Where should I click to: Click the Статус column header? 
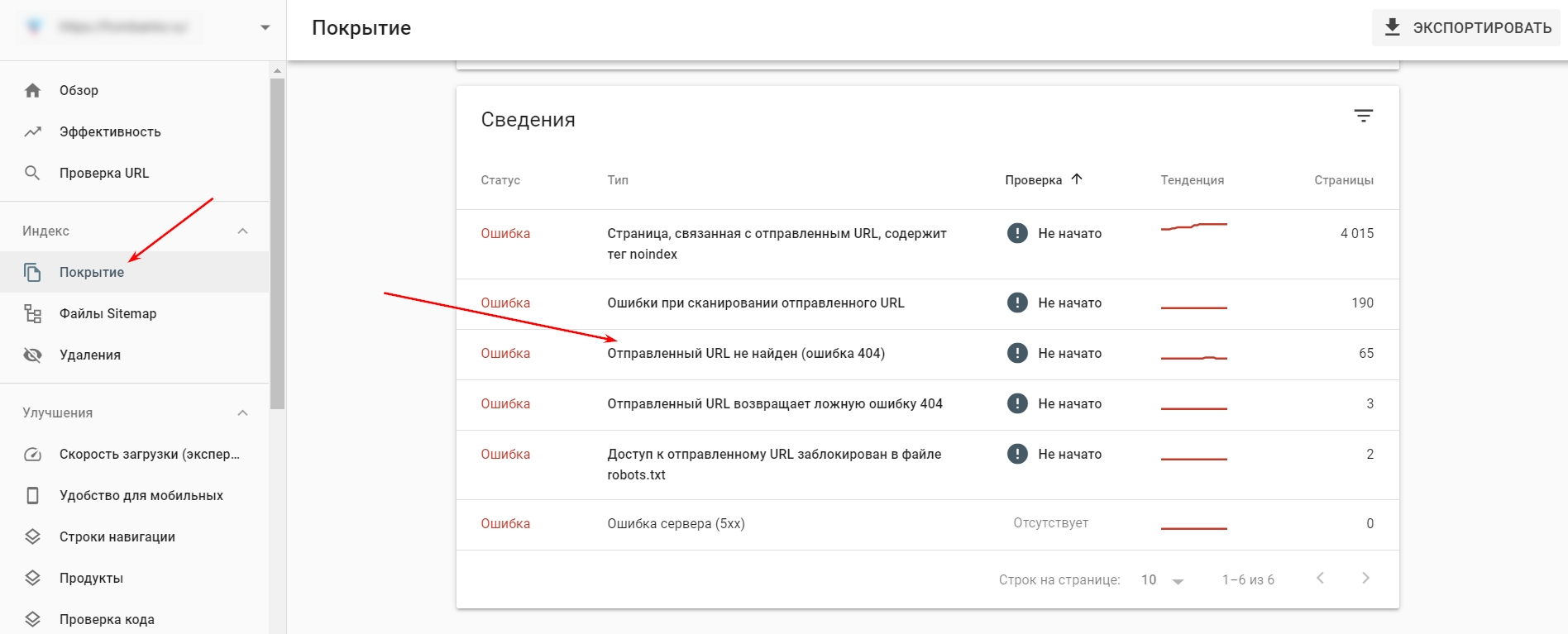[500, 180]
